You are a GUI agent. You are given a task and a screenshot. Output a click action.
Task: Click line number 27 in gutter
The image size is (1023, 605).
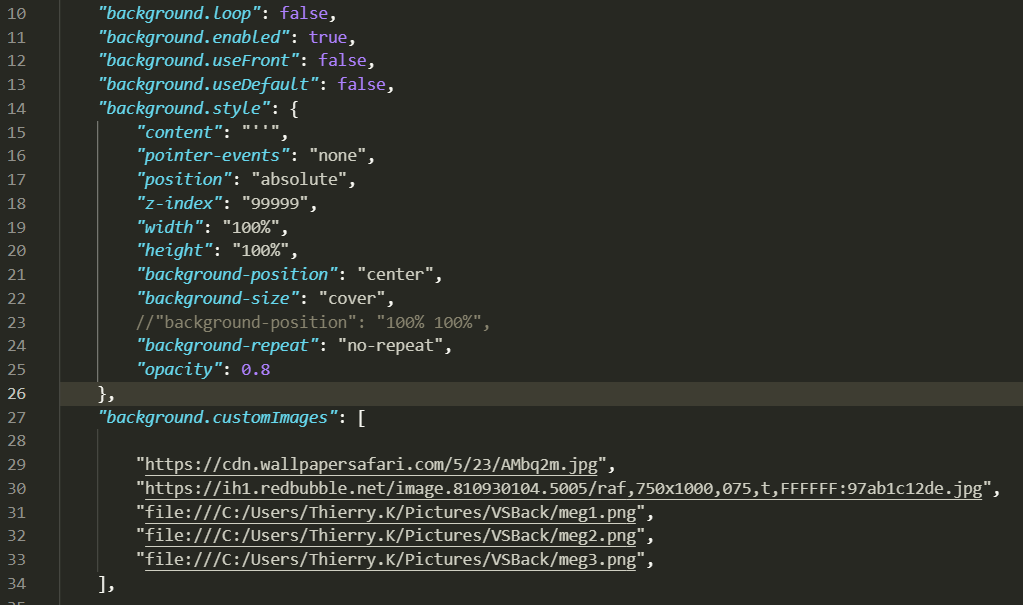click(16, 417)
